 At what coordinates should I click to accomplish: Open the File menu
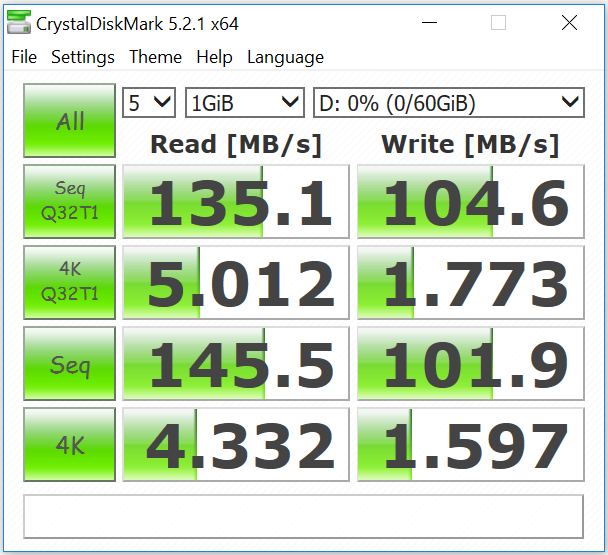24,57
